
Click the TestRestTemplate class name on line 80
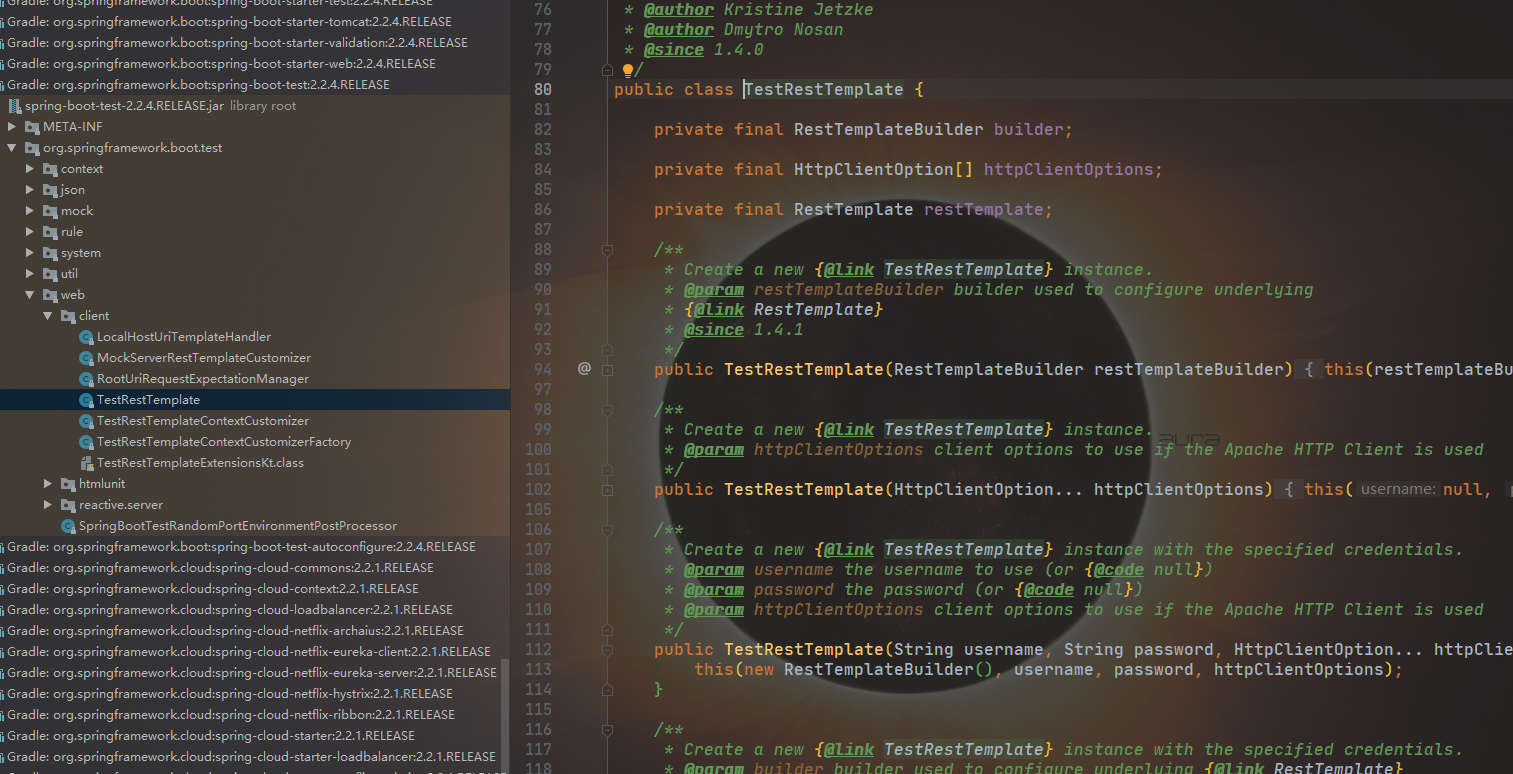[824, 90]
